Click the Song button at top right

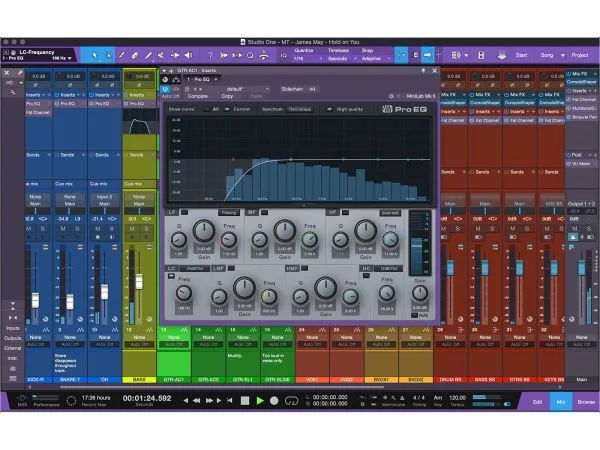coord(547,55)
